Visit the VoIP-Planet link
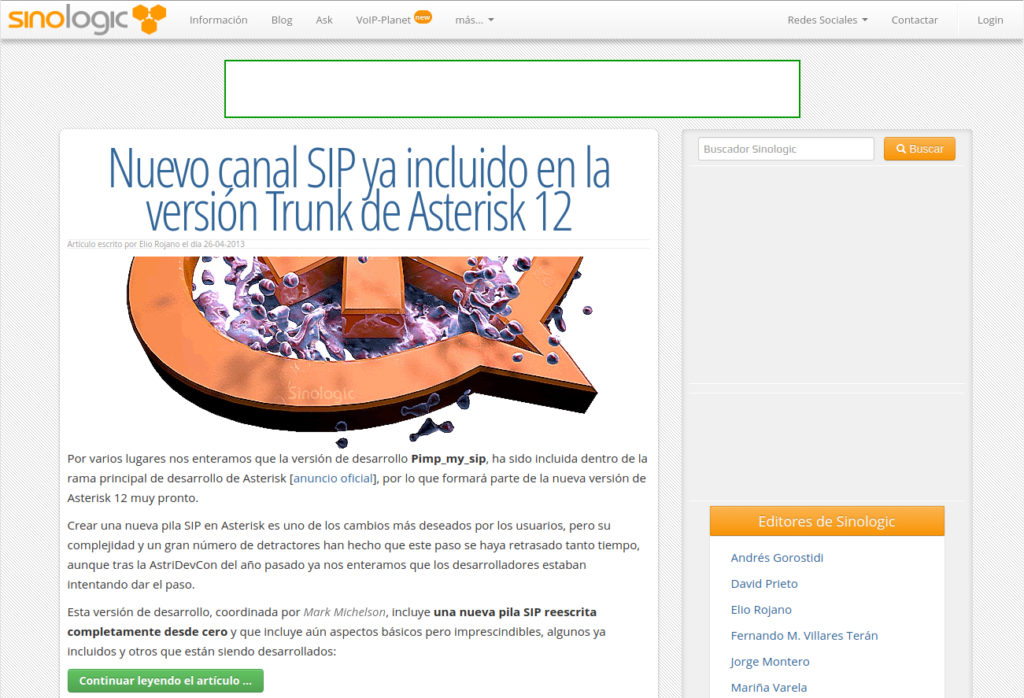Image resolution: width=1024 pixels, height=698 pixels. tap(383, 20)
